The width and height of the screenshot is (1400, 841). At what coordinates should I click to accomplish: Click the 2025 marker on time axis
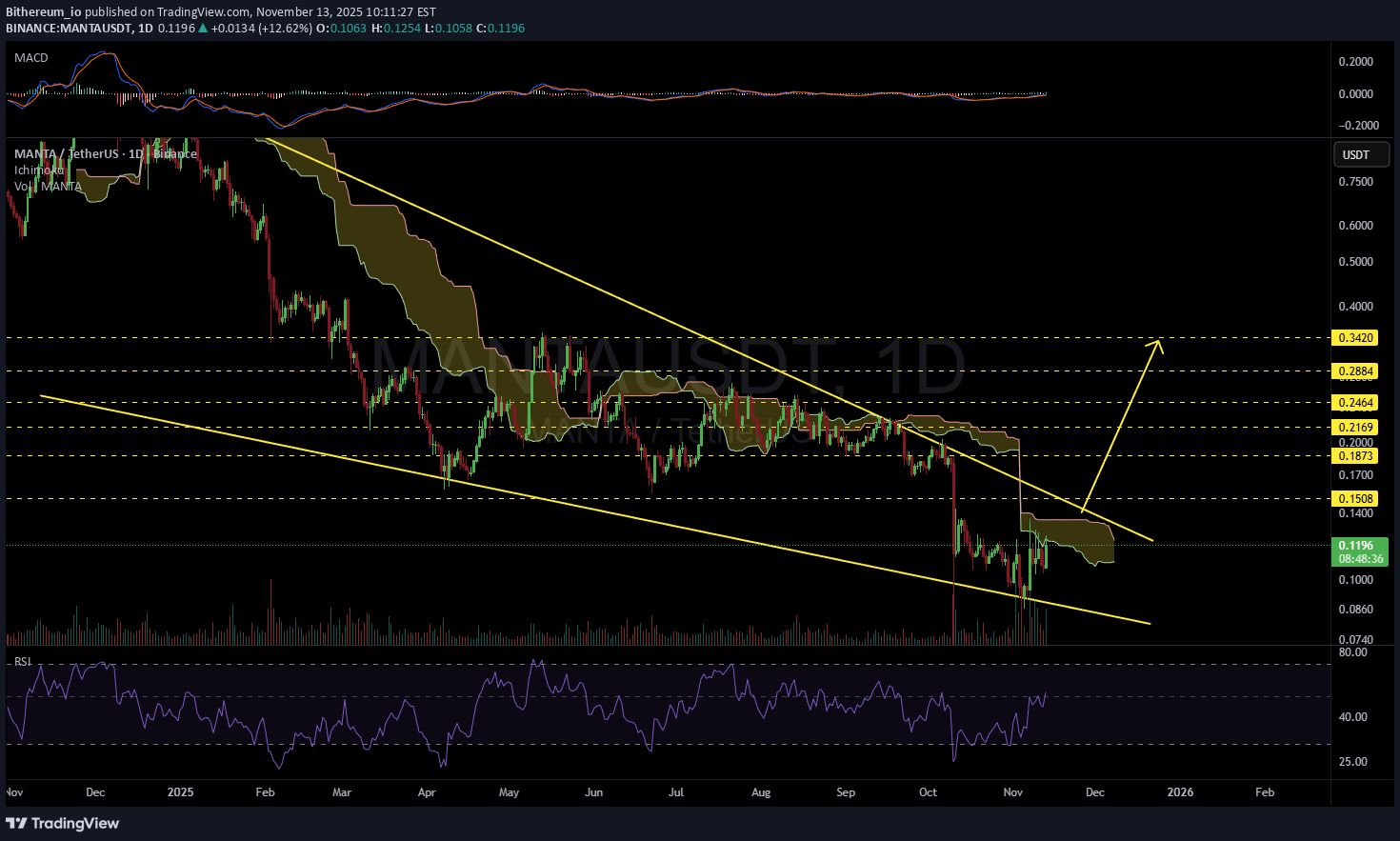click(x=180, y=792)
